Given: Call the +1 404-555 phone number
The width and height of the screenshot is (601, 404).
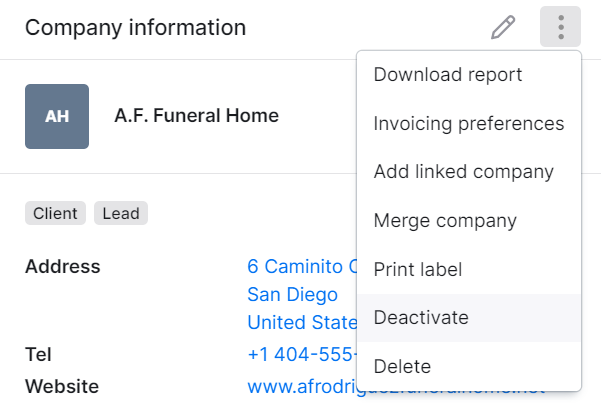Looking at the screenshot, I should 302,354.
